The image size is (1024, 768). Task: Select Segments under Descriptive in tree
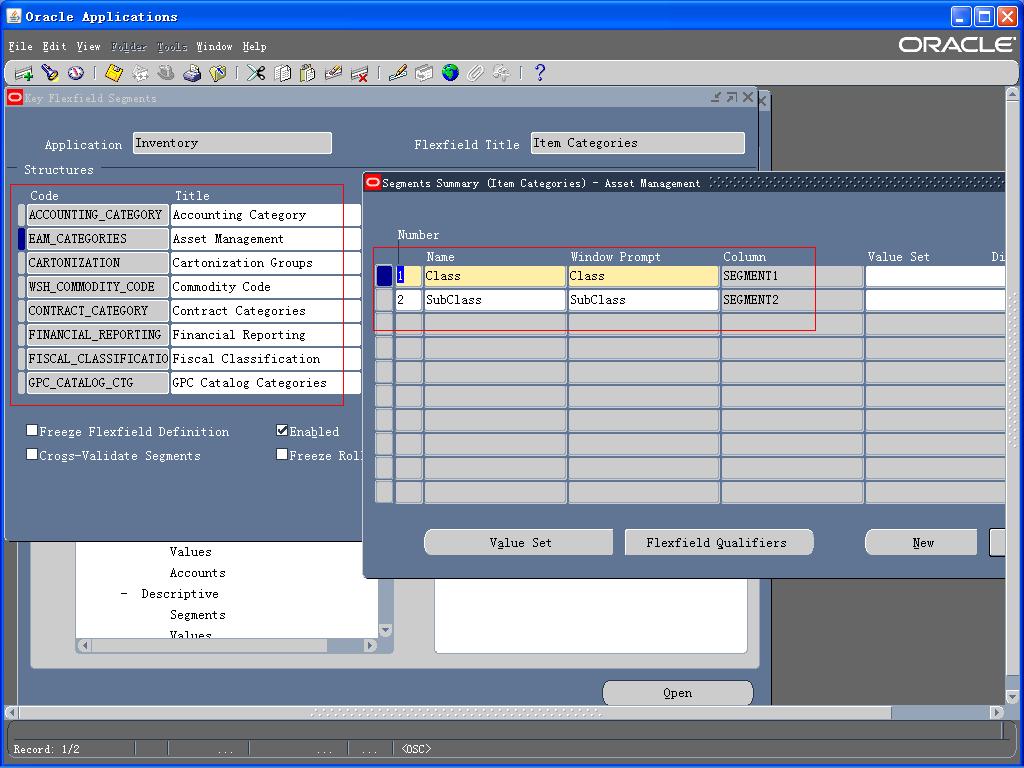click(197, 615)
